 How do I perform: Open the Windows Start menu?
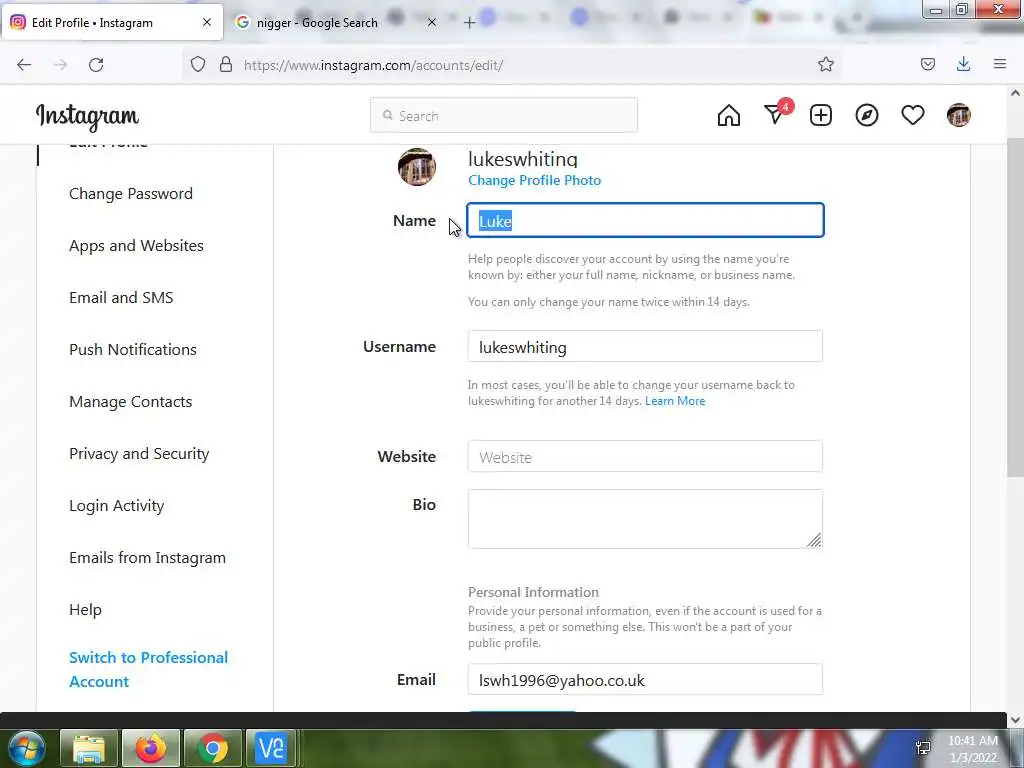[x=26, y=748]
